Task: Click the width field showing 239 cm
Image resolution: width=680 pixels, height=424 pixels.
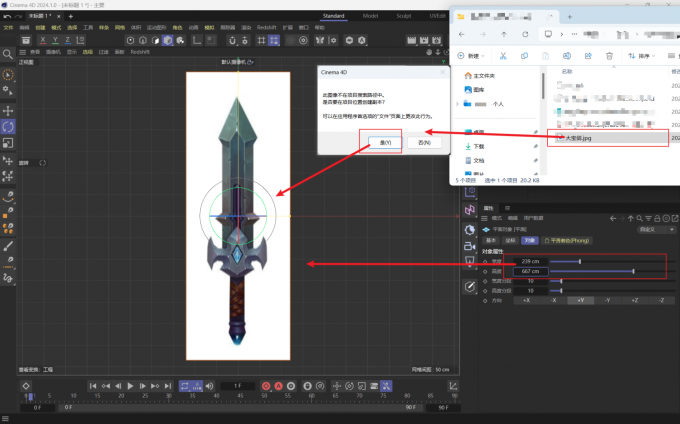Action: [530, 261]
